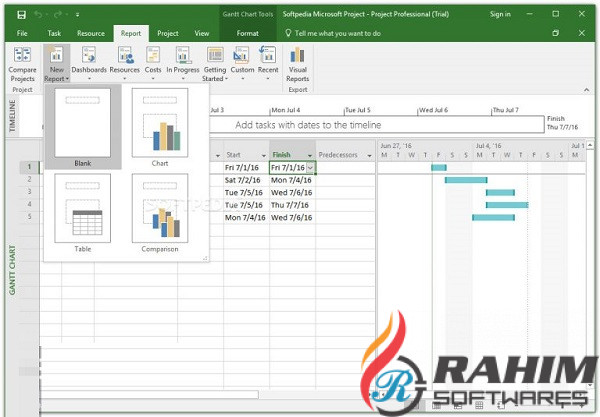600x417 pixels.
Task: Click the Undo arrow icon
Action: coord(38,15)
